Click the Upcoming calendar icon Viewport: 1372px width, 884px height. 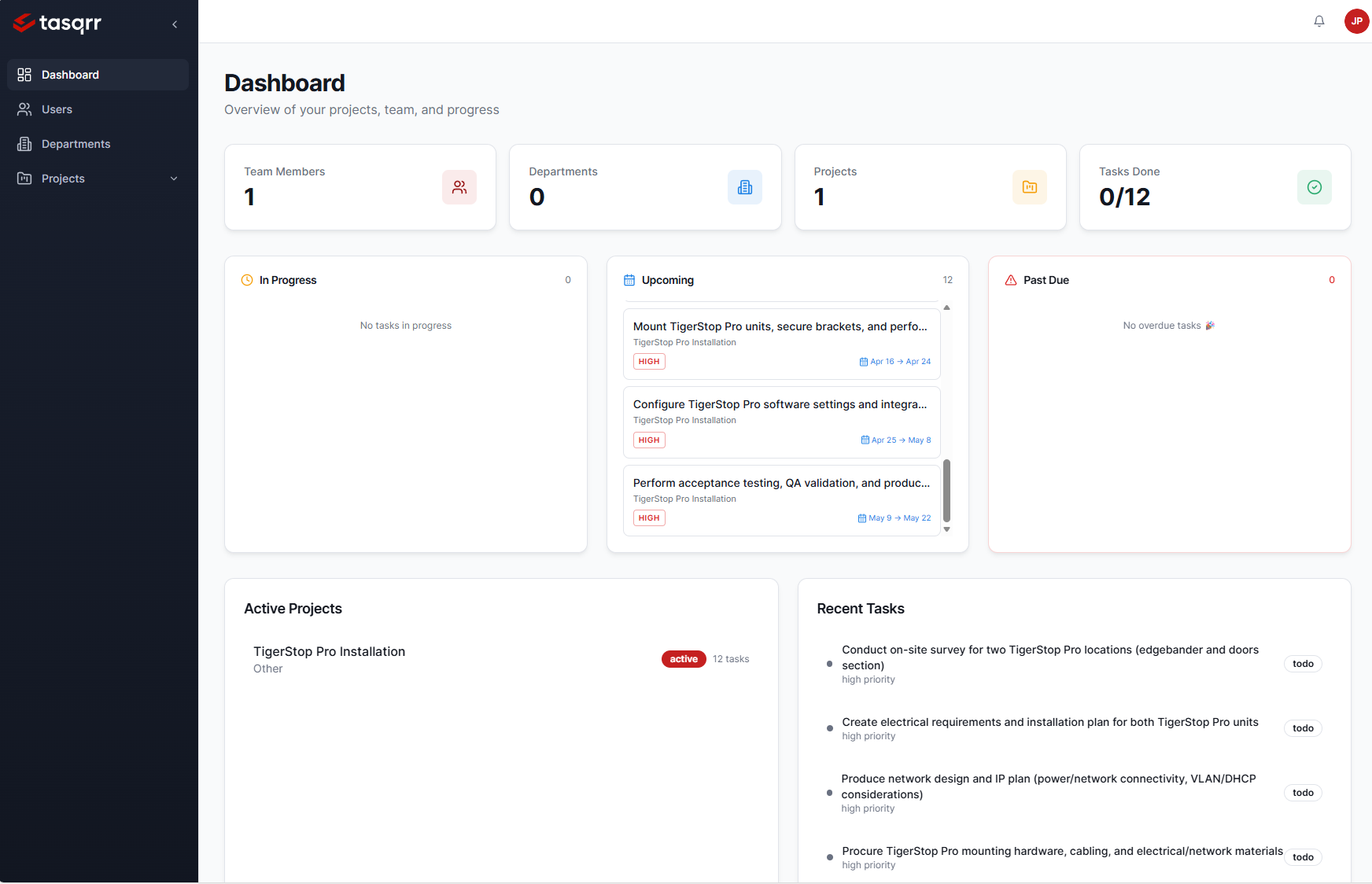point(629,279)
